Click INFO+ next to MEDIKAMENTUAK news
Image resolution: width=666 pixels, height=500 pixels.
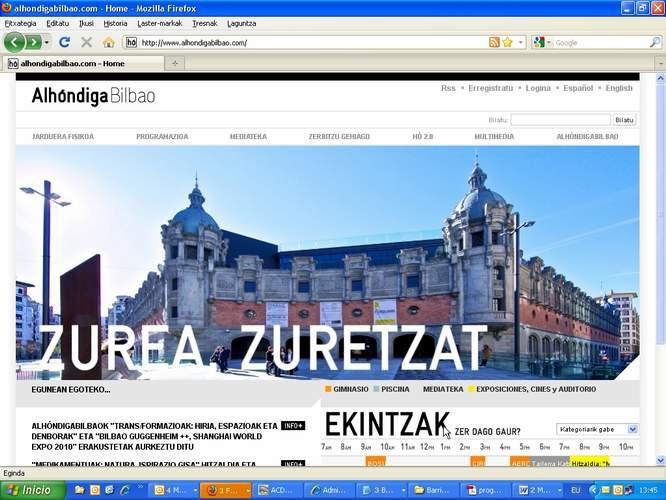pos(293,463)
